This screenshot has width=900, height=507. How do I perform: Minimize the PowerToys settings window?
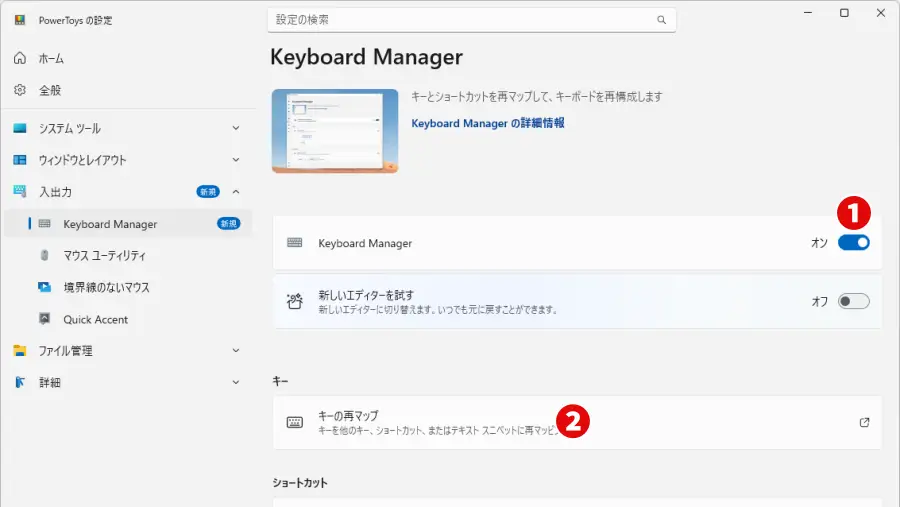click(808, 13)
